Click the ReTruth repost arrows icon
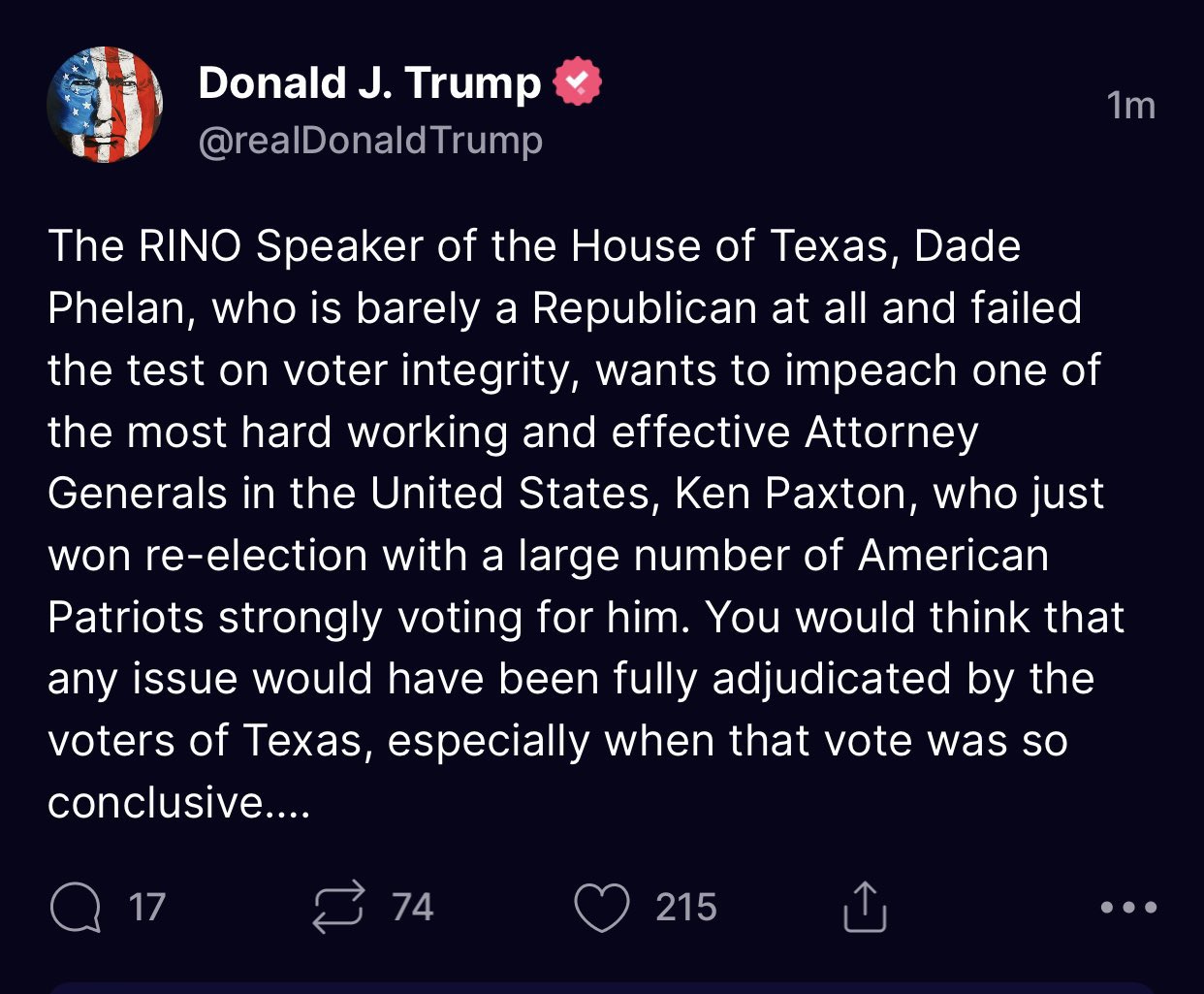This screenshot has height=994, width=1204. pos(338,908)
